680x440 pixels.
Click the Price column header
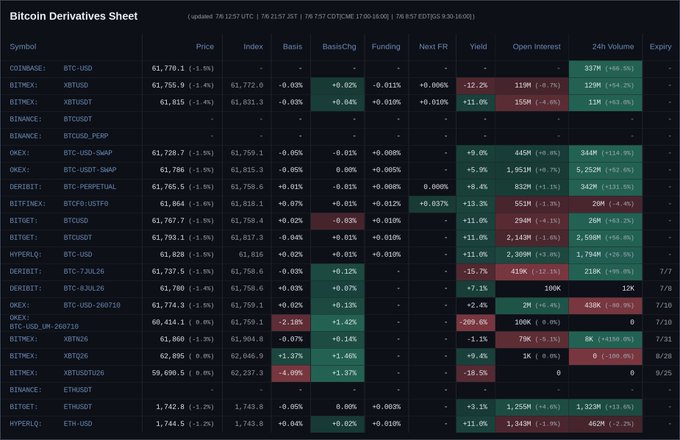click(x=205, y=46)
